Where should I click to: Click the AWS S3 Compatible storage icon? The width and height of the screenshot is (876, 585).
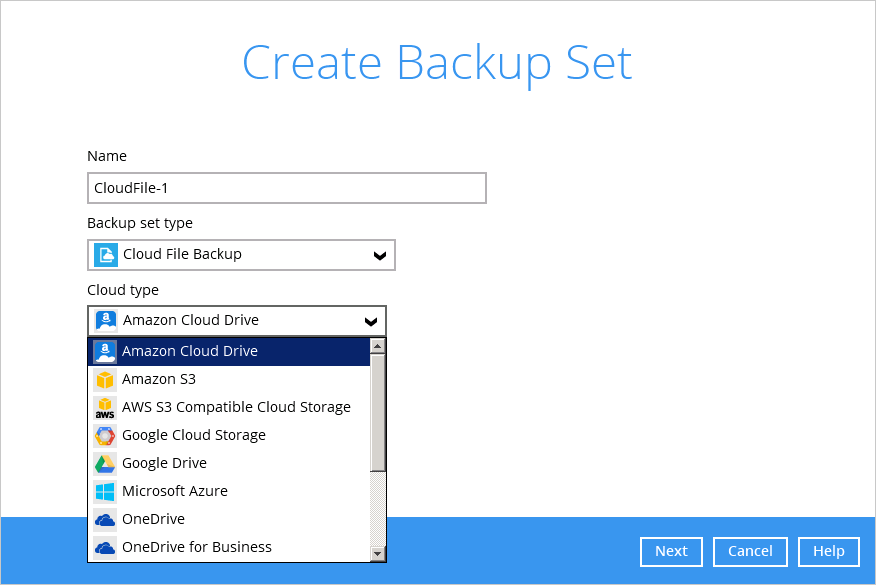coord(105,407)
